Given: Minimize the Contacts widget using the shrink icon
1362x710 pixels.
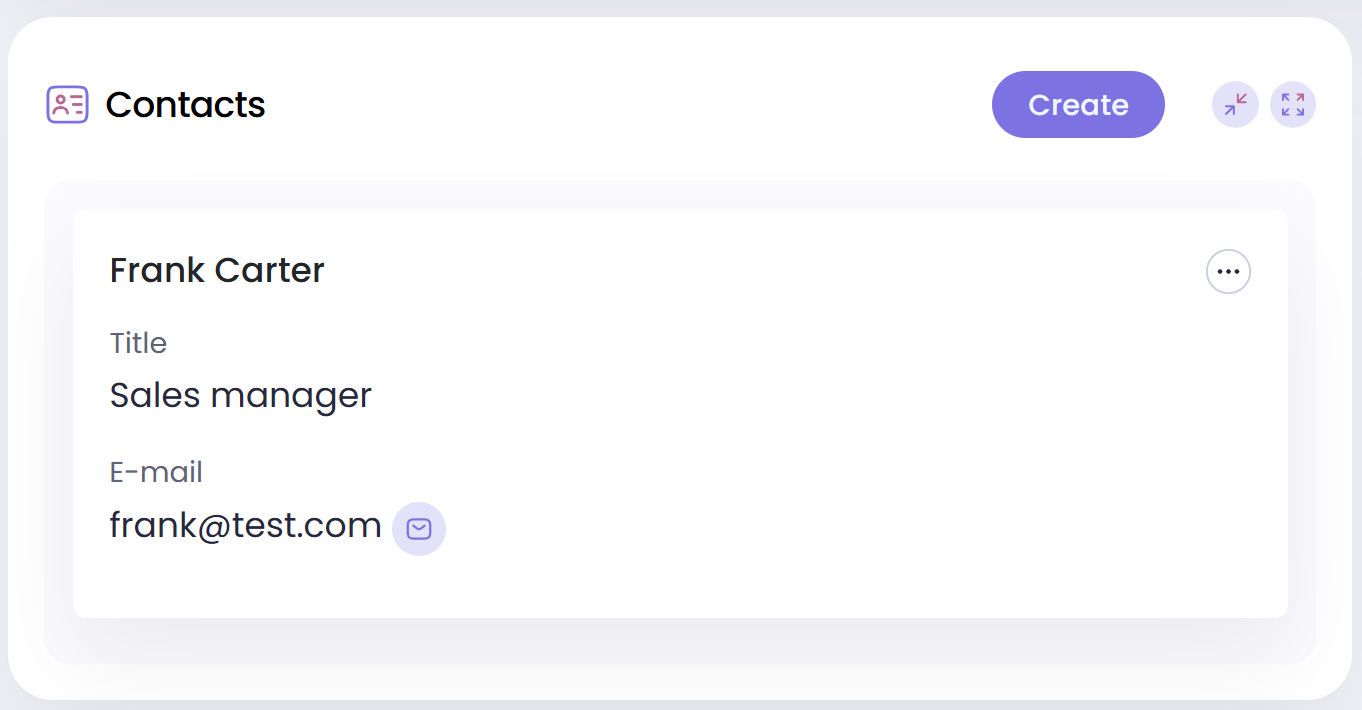Looking at the screenshot, I should 1235,105.
